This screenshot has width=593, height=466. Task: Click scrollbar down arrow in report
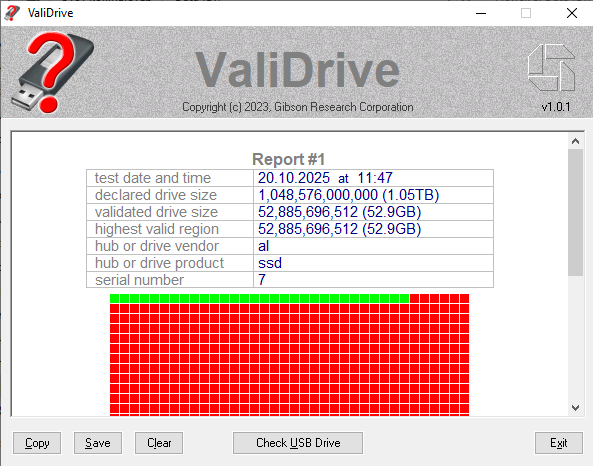pyautogui.click(x=576, y=408)
